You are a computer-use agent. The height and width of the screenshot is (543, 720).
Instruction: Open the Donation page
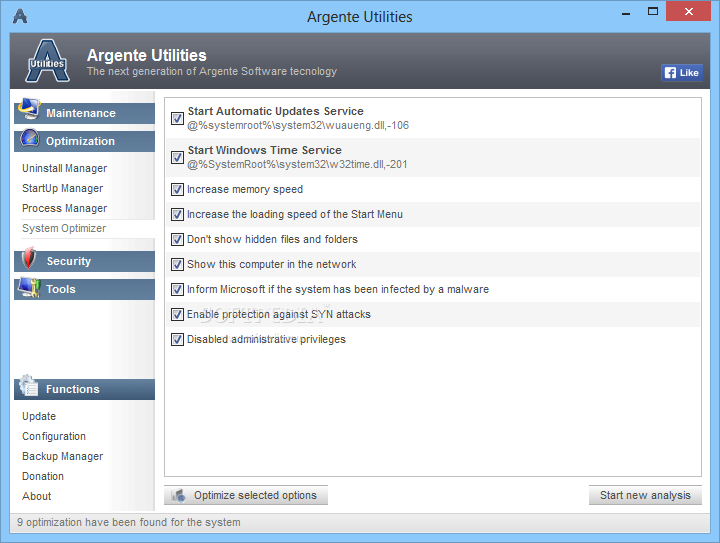click(43, 476)
